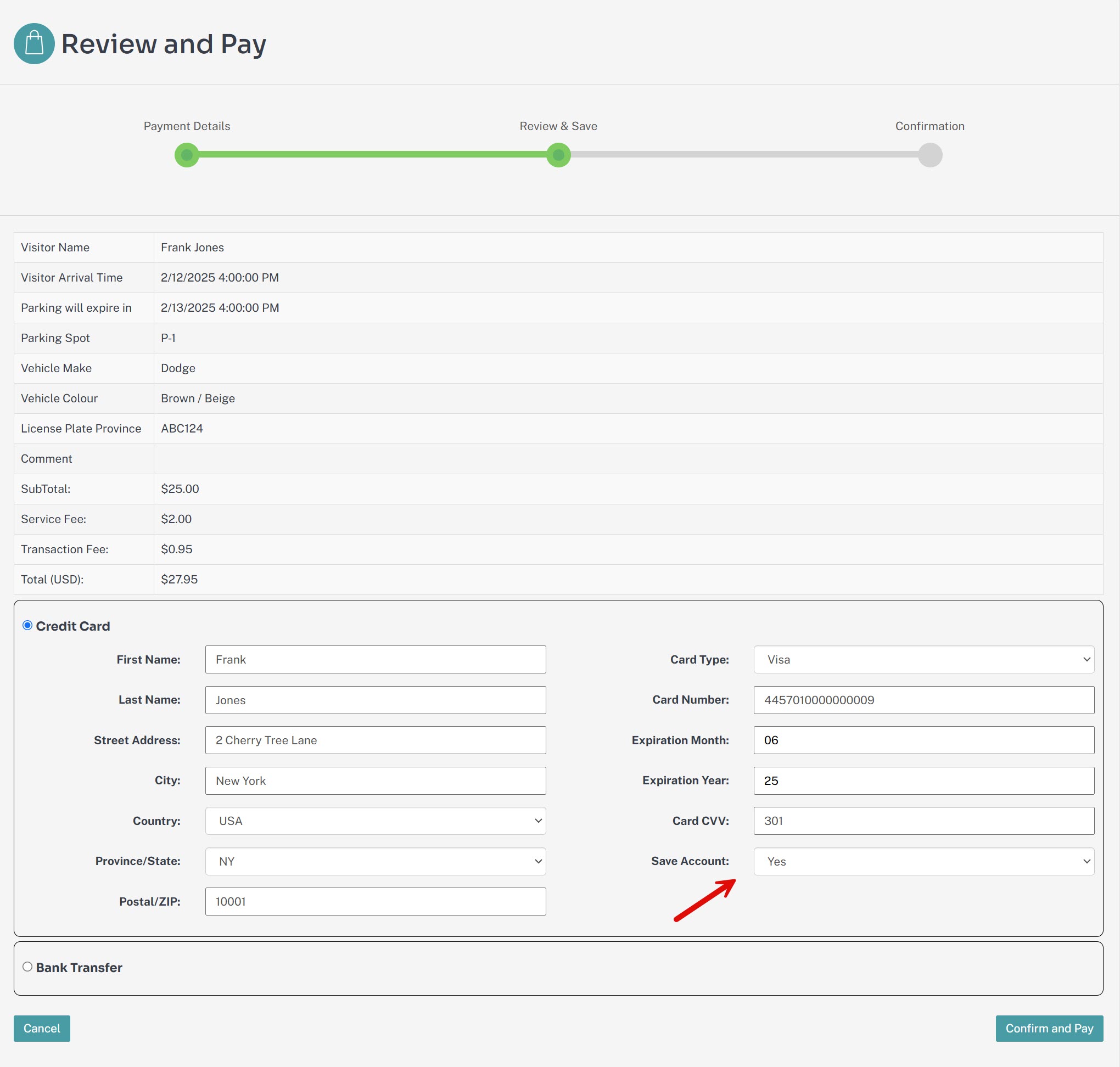Click the Cancel button

(x=42, y=1027)
